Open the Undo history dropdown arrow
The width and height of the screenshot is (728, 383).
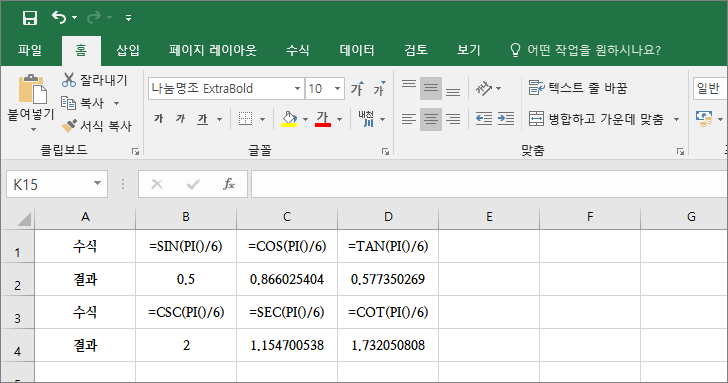pyautogui.click(x=74, y=18)
